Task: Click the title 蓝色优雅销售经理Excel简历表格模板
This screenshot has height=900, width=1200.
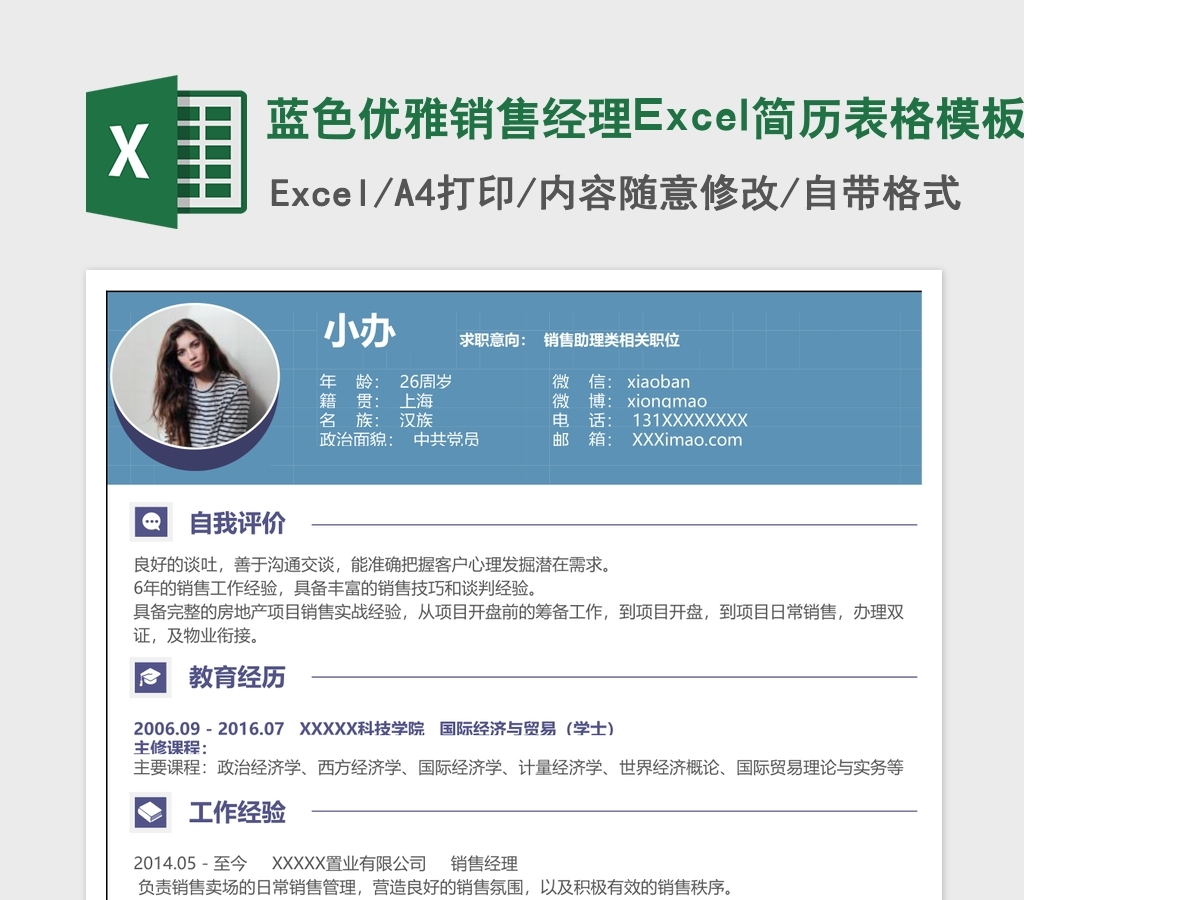Action: pyautogui.click(x=646, y=120)
